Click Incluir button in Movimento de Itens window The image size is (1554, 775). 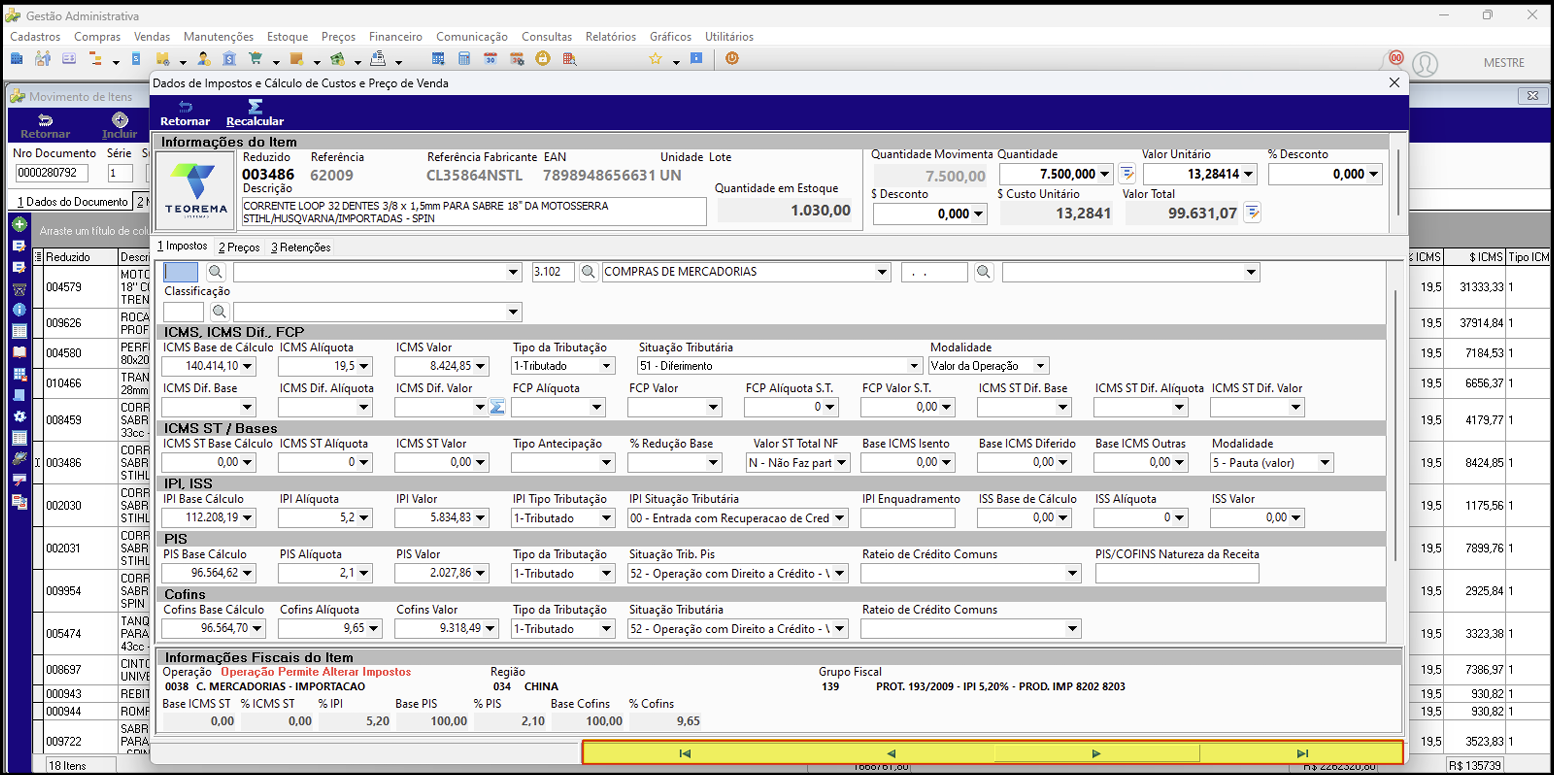120,126
